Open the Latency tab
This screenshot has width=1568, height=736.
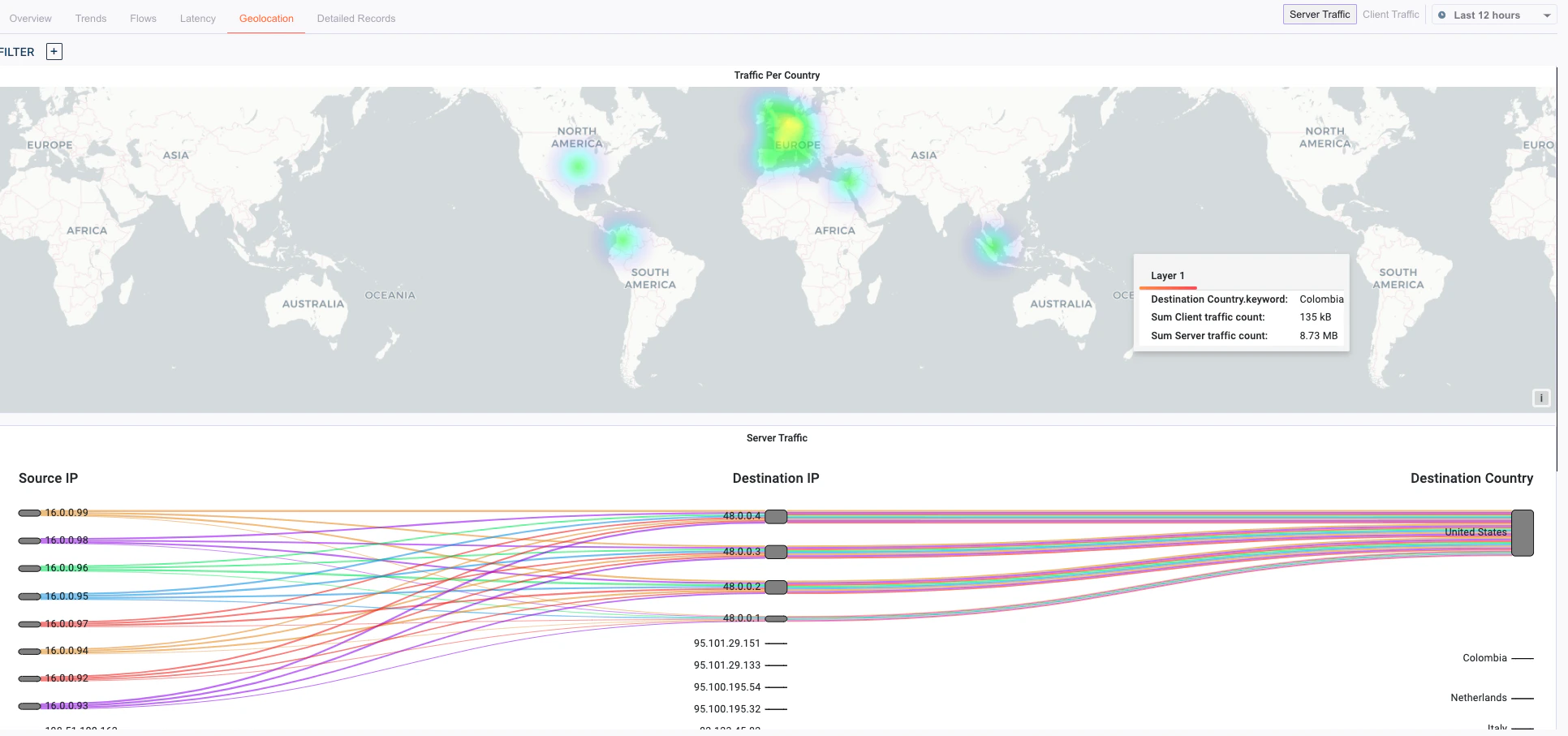point(197,18)
